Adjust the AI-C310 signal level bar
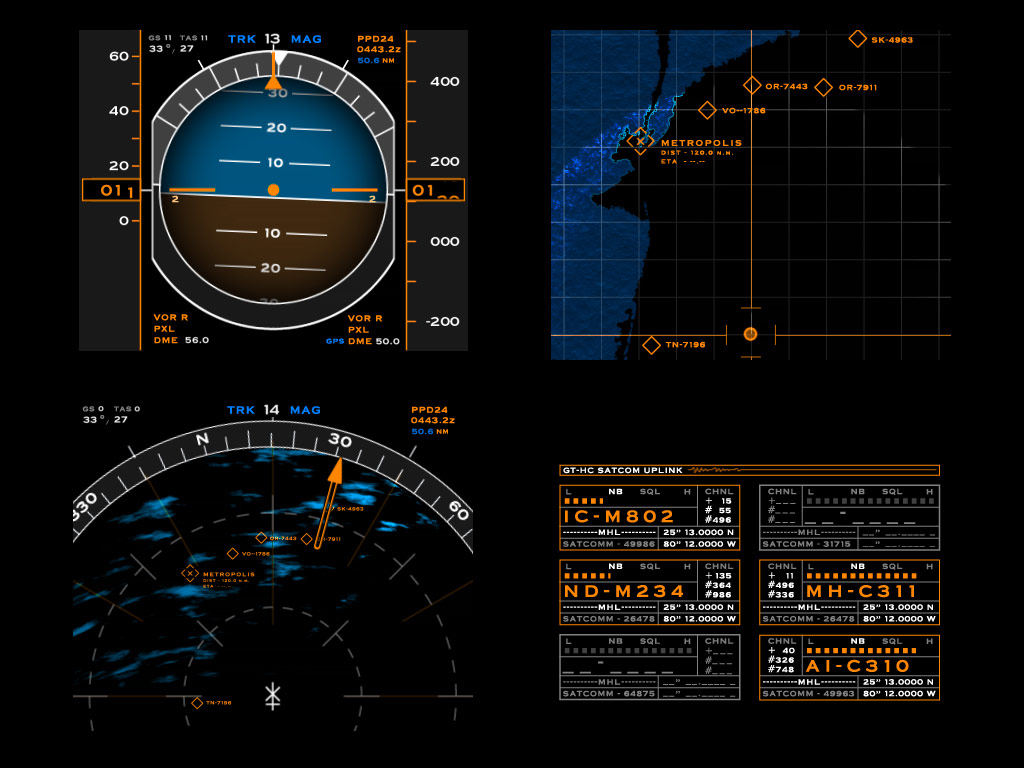Viewport: 1024px width, 768px height. click(x=861, y=651)
